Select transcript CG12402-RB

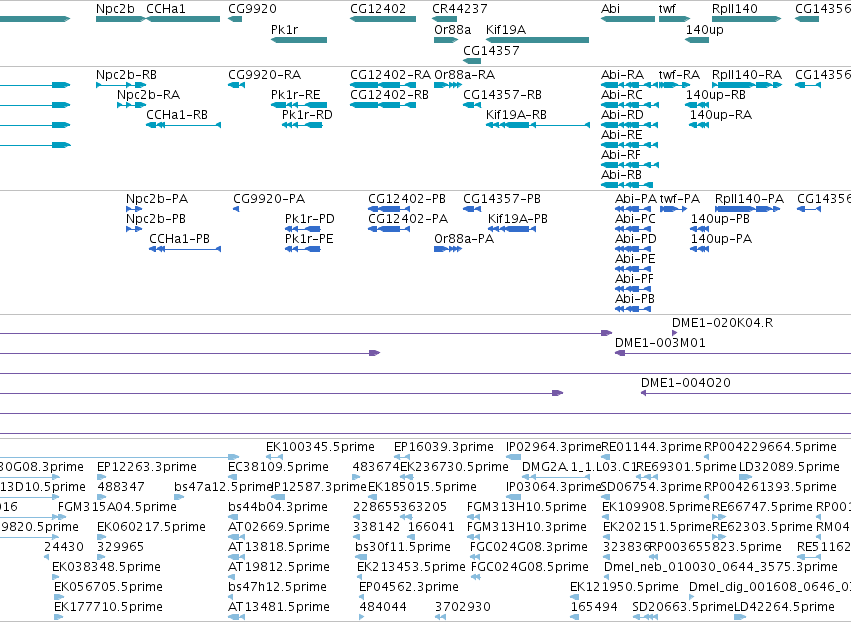383,105
